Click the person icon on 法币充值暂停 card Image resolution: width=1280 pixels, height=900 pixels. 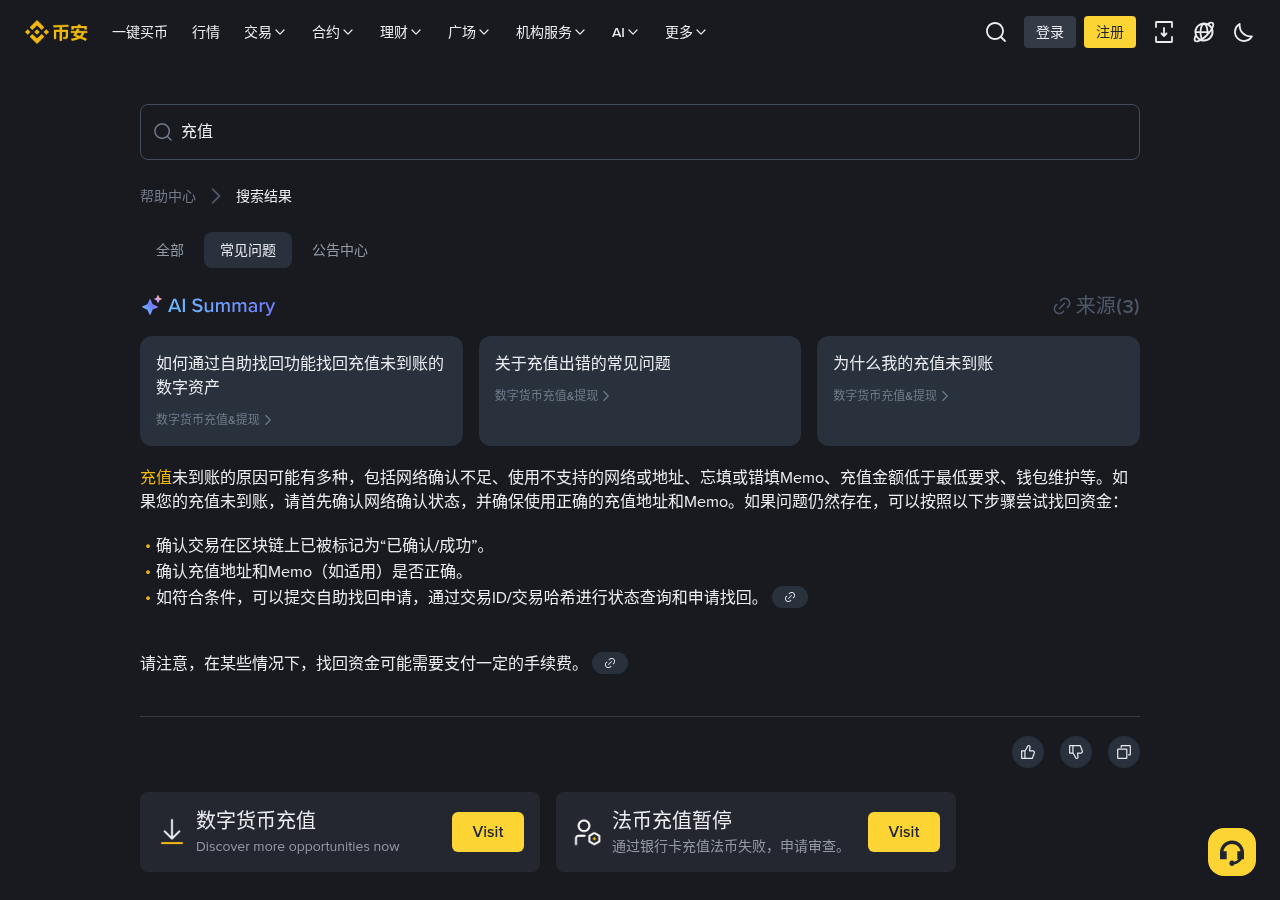pos(587,832)
